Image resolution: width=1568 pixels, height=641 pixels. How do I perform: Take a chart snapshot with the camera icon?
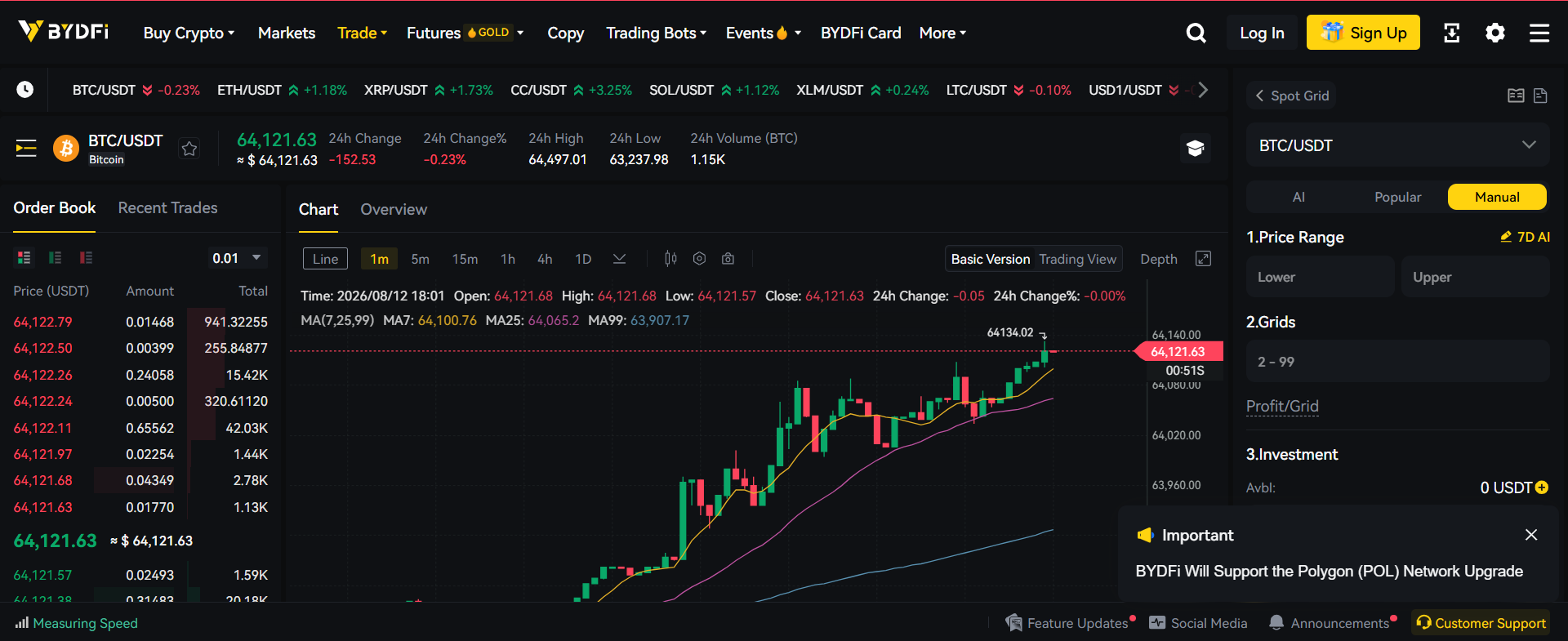coord(728,259)
